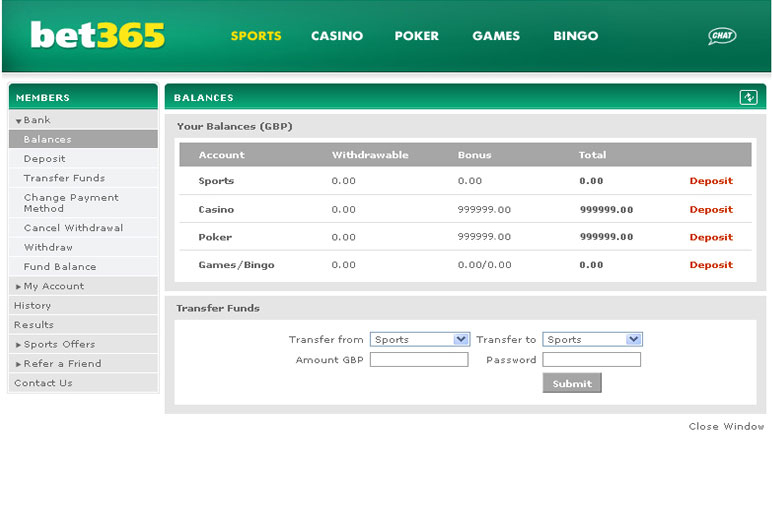The width and height of the screenshot is (772, 519).
Task: Expand the Refer a Friend section
Action: pos(83,363)
